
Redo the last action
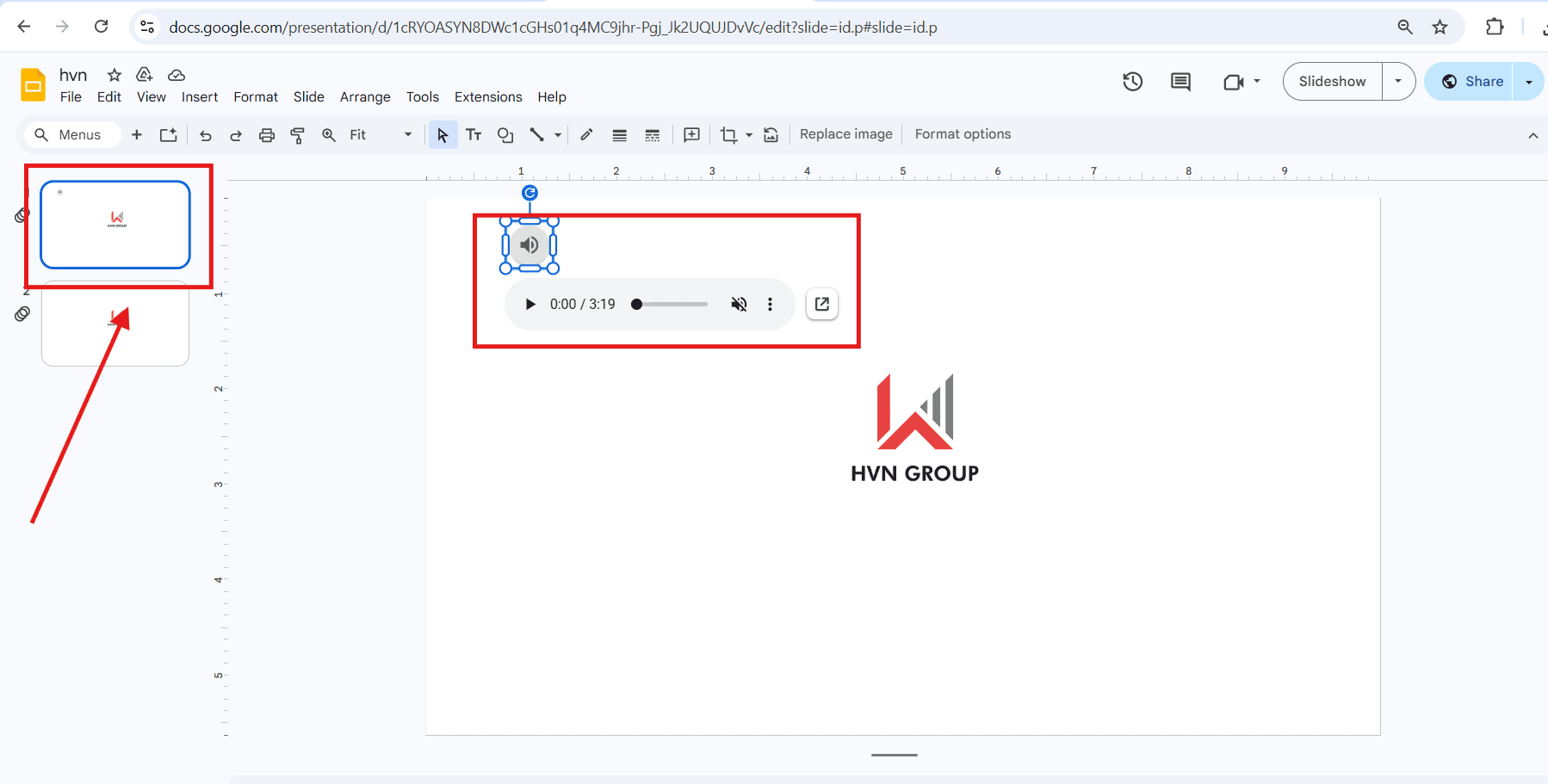pos(235,135)
